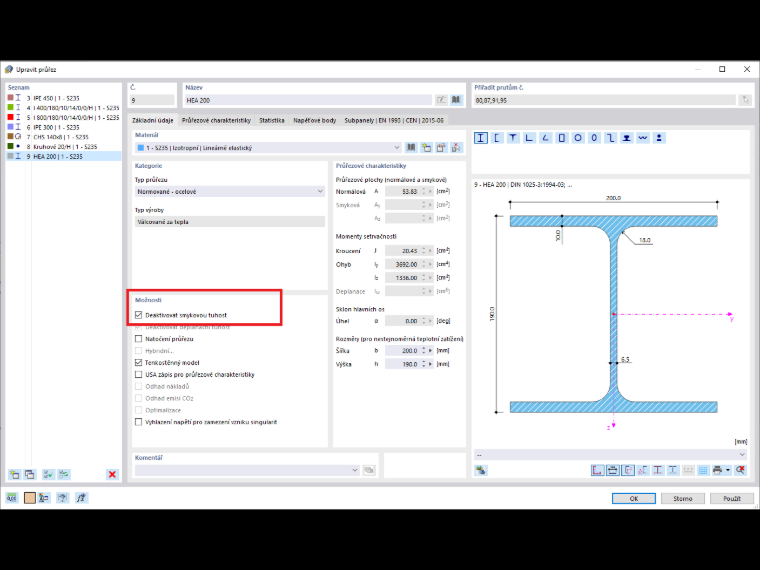Open units and decimal places icon
The height and width of the screenshot is (570, 760).
click(12, 498)
